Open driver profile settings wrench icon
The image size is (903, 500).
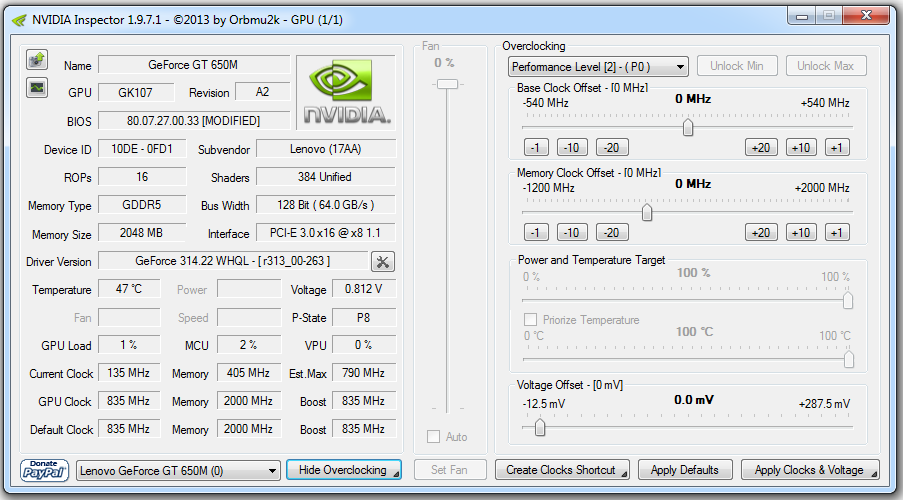pos(382,262)
